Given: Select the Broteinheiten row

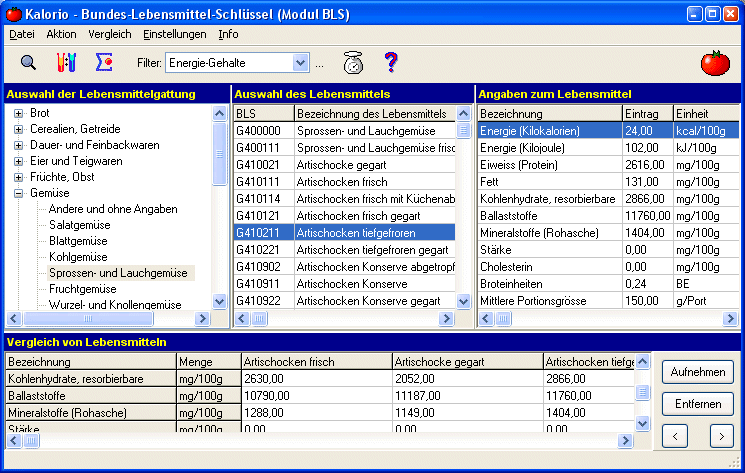Looking at the screenshot, I should [x=609, y=284].
